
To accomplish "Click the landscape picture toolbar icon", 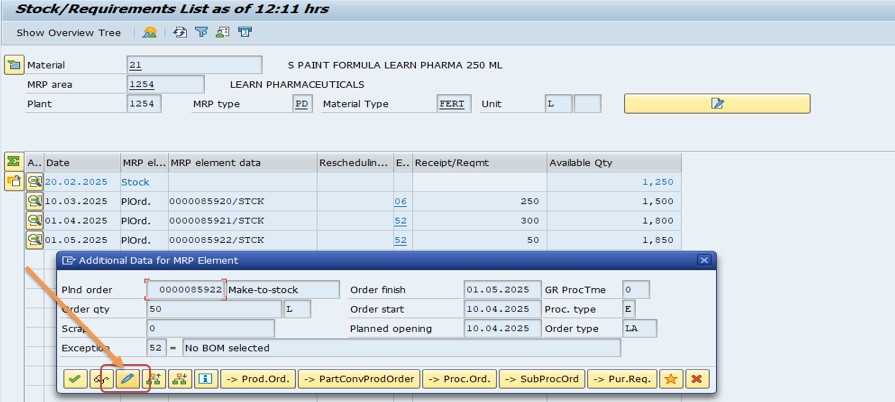I will (x=150, y=33).
